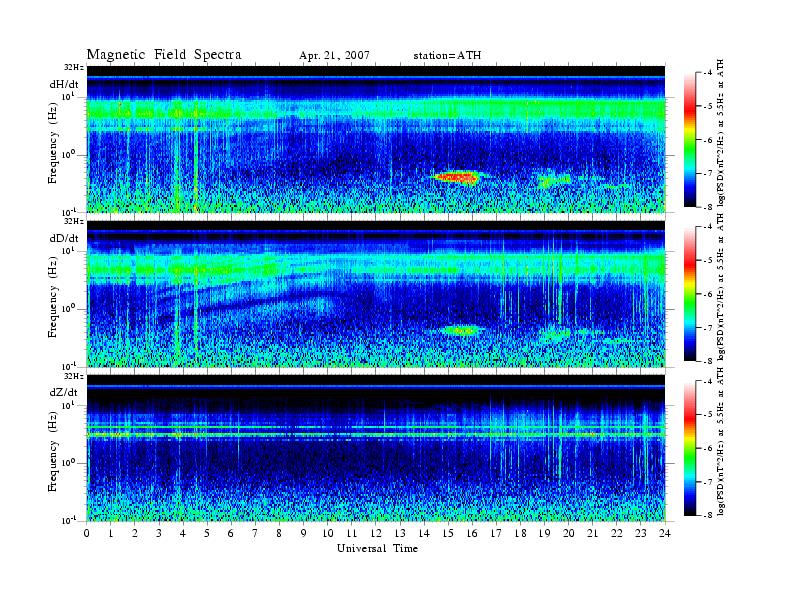Click hour label 16 on the time axis
The height and width of the screenshot is (612, 792).
pyautogui.click(x=472, y=533)
